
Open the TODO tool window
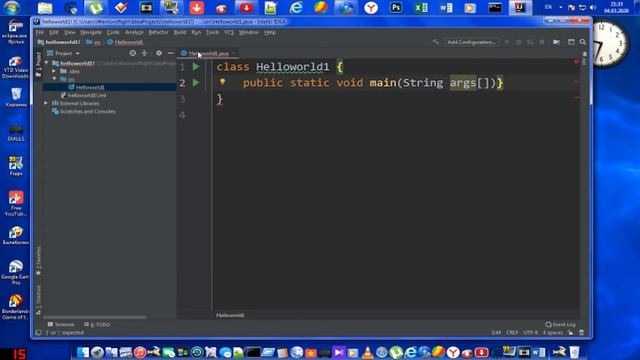point(97,324)
